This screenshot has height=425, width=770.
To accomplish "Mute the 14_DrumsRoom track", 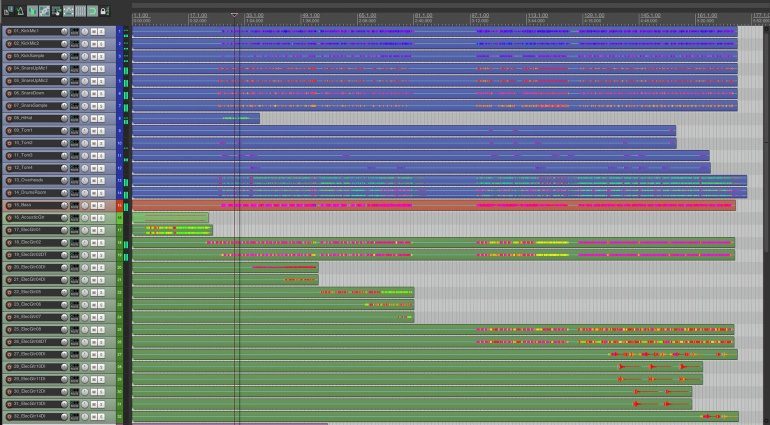I will [x=94, y=193].
